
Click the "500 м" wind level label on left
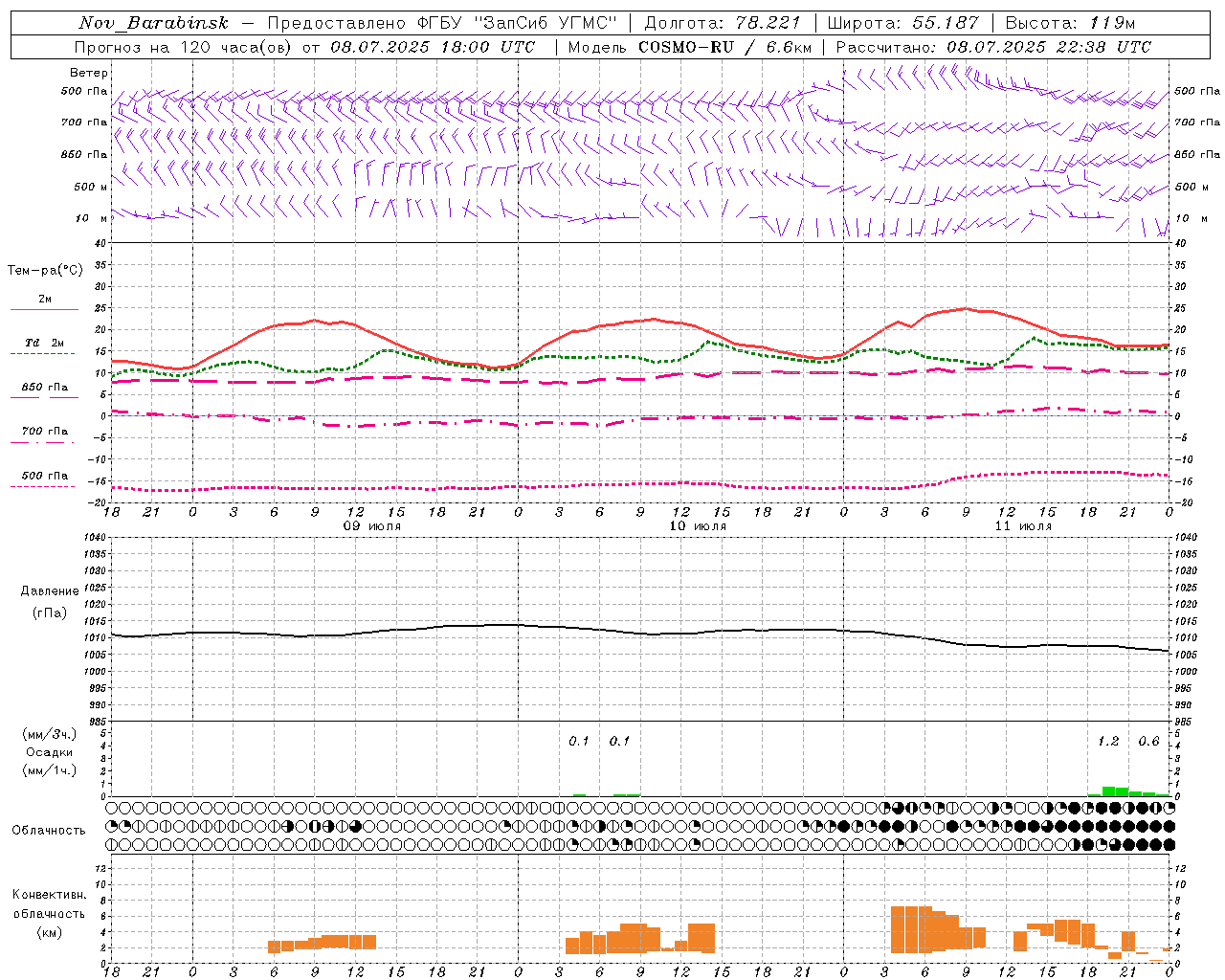(x=91, y=187)
